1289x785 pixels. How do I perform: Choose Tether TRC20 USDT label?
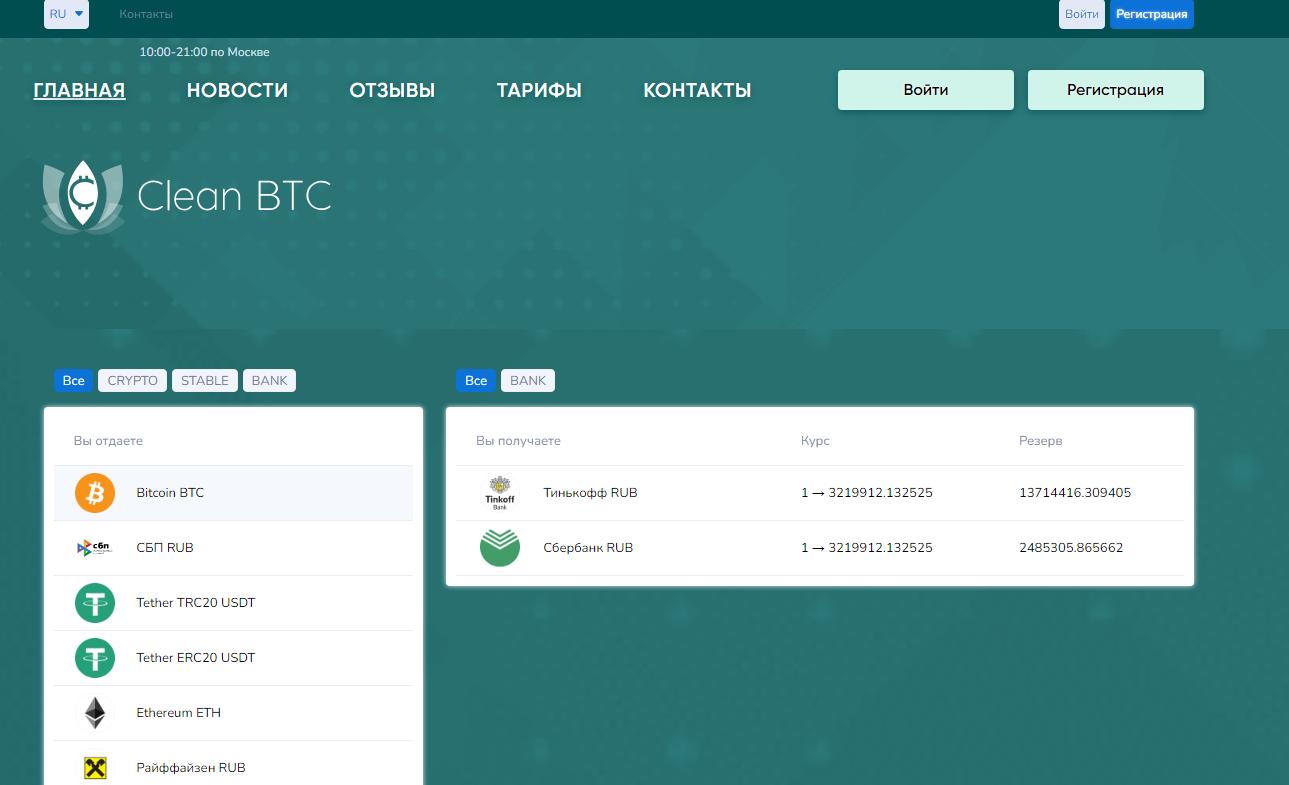196,603
